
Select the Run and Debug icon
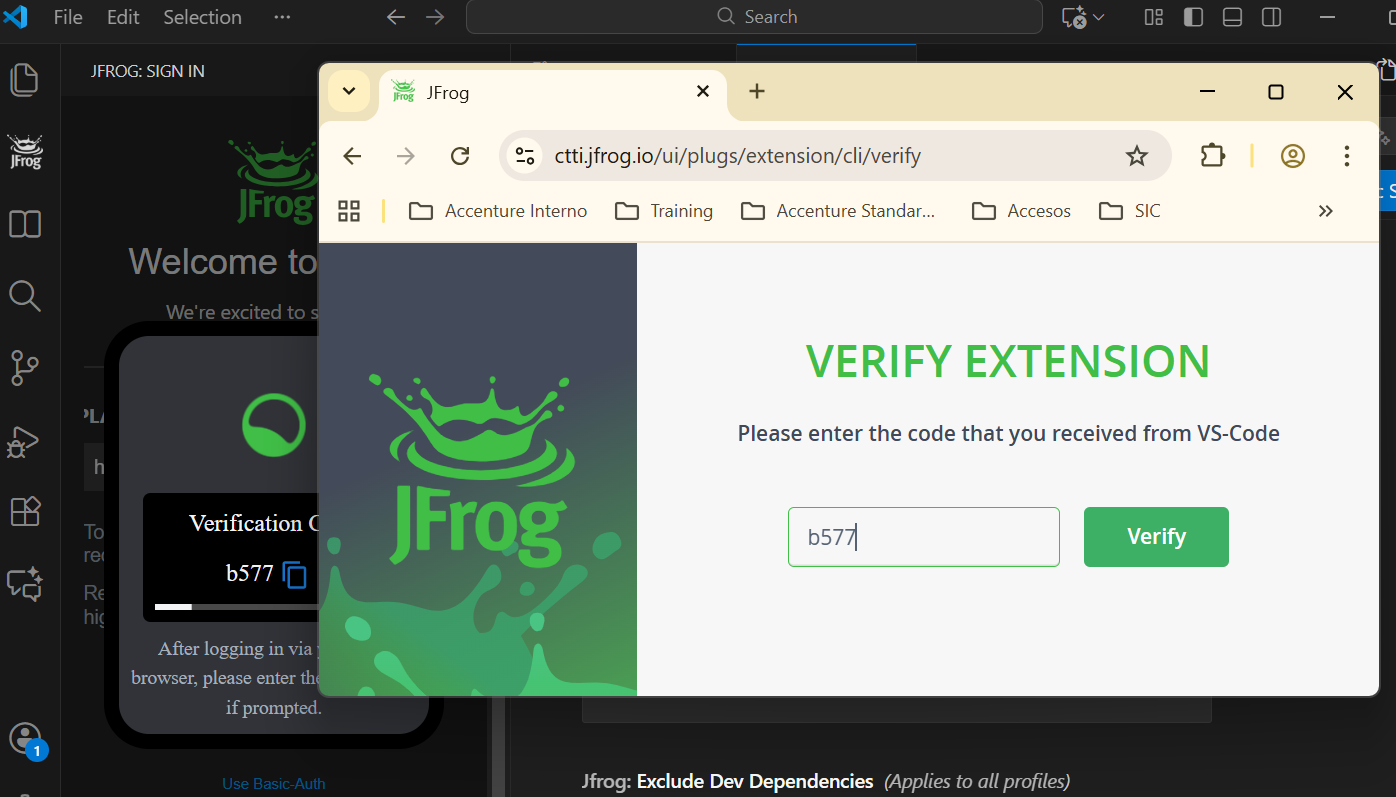(x=25, y=440)
